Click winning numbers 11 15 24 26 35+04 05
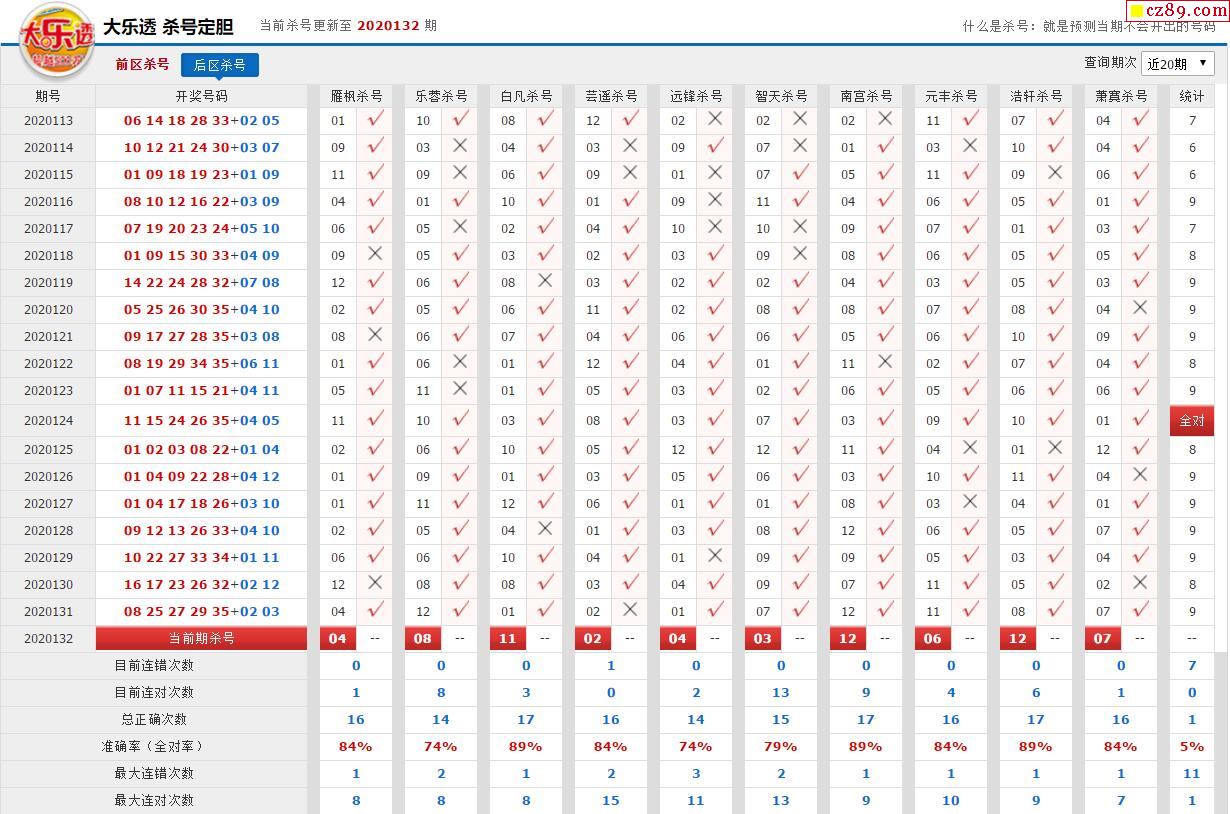1230x814 pixels. pyautogui.click(x=202, y=421)
